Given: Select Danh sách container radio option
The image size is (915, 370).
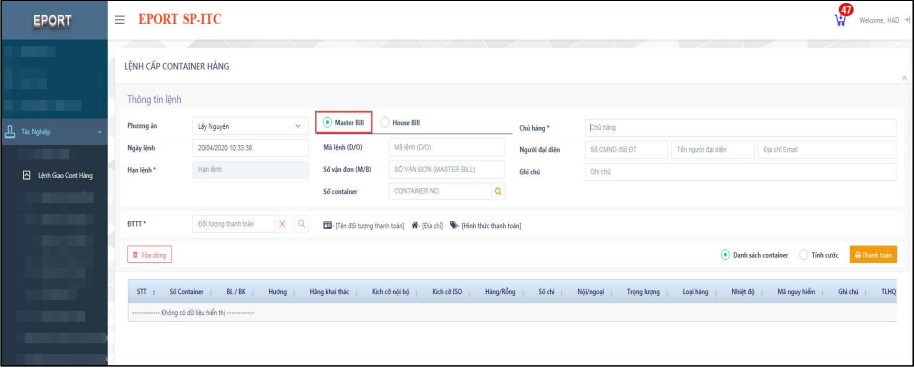Looking at the screenshot, I should pos(725,255).
